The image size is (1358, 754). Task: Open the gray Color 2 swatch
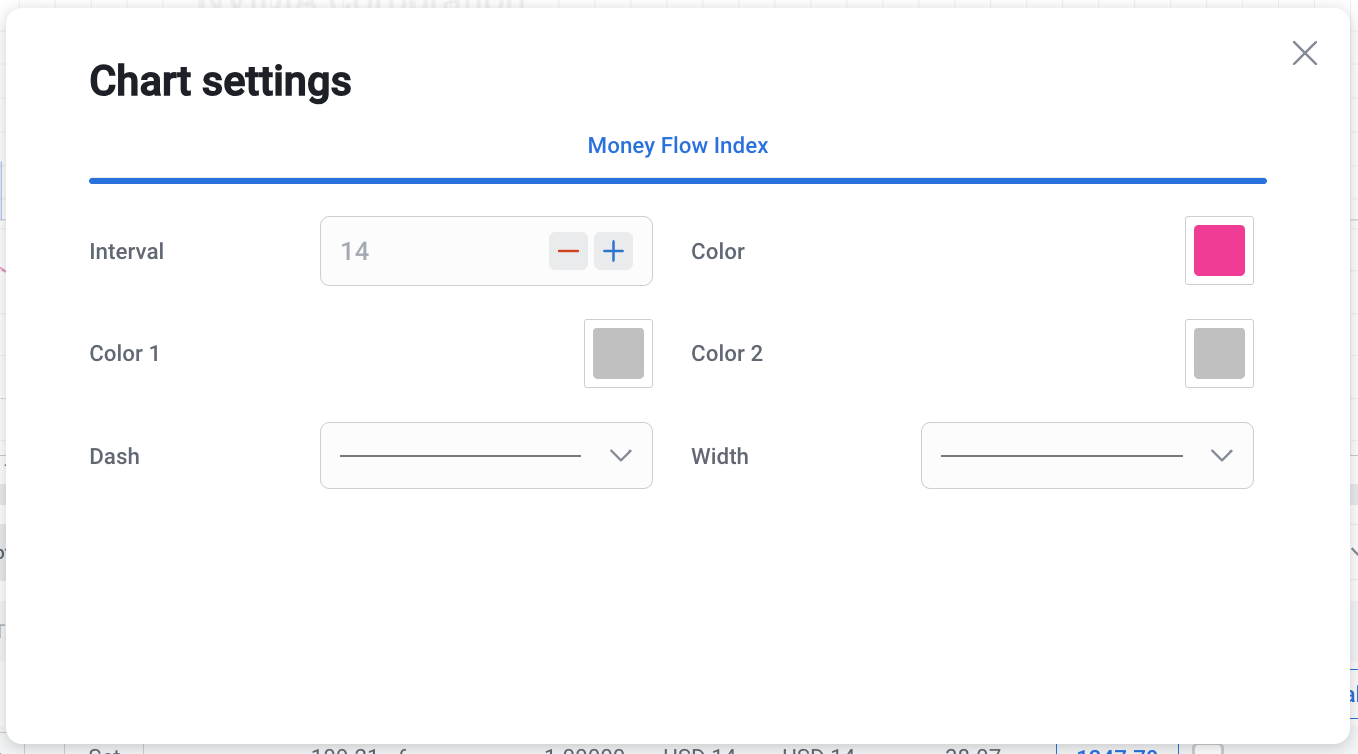[1219, 353]
